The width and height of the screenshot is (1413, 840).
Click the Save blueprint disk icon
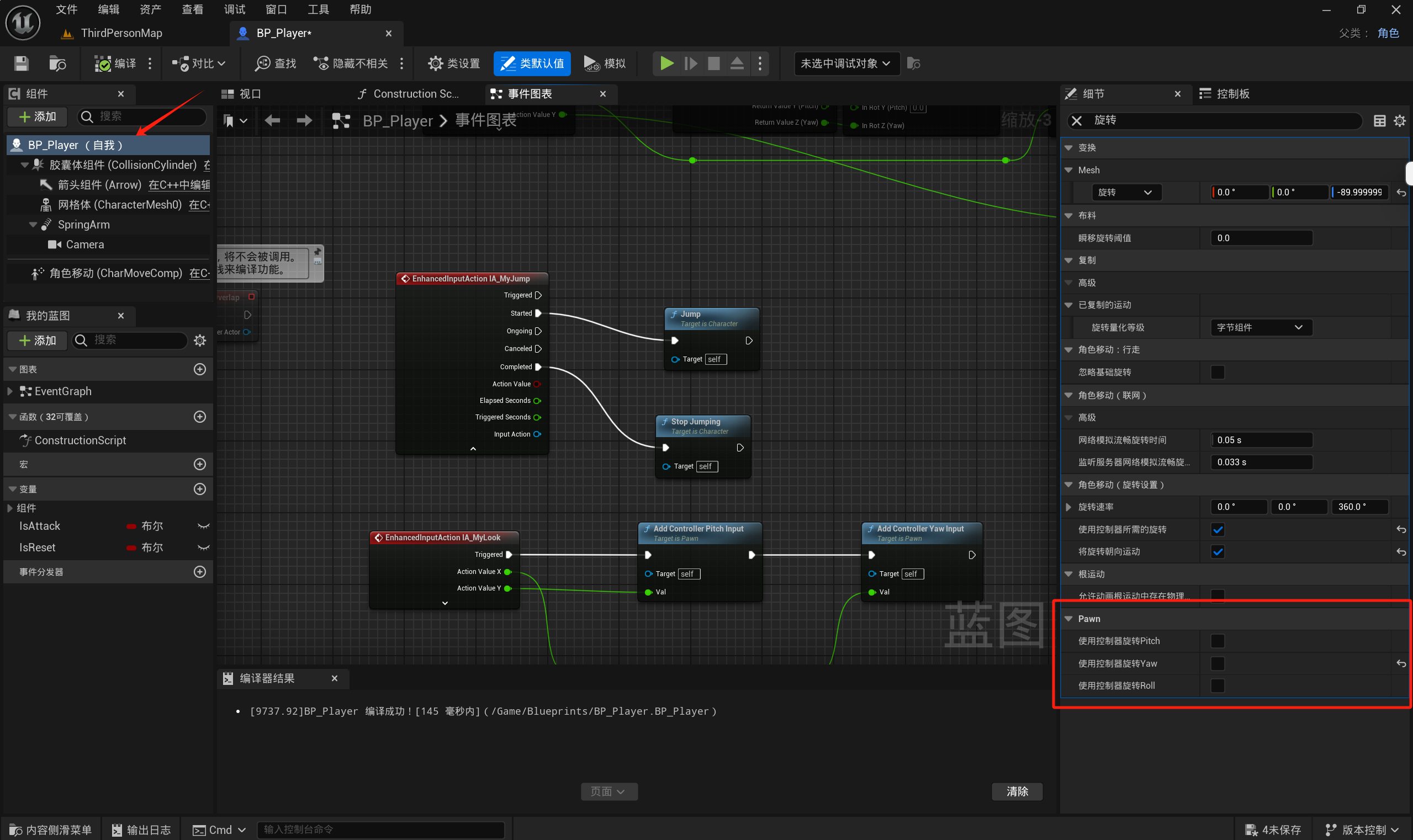click(21, 63)
